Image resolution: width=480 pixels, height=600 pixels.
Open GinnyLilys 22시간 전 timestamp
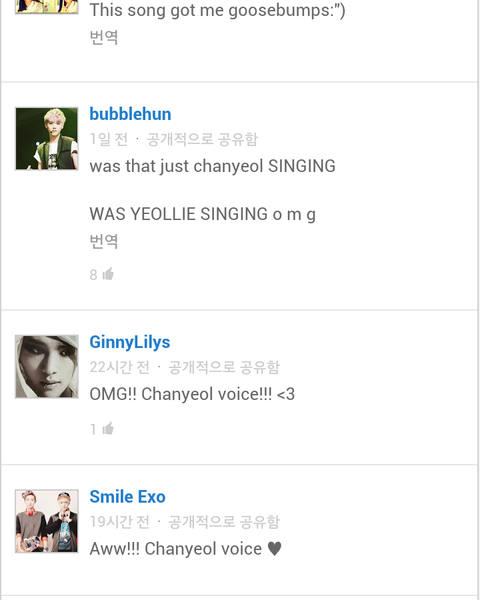point(119,367)
